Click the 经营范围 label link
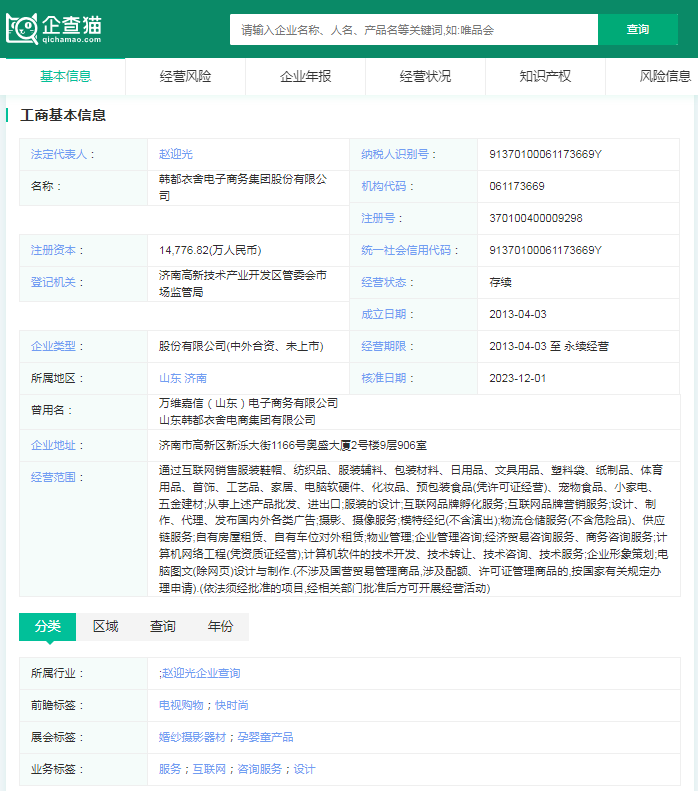The image size is (698, 791). click(53, 477)
